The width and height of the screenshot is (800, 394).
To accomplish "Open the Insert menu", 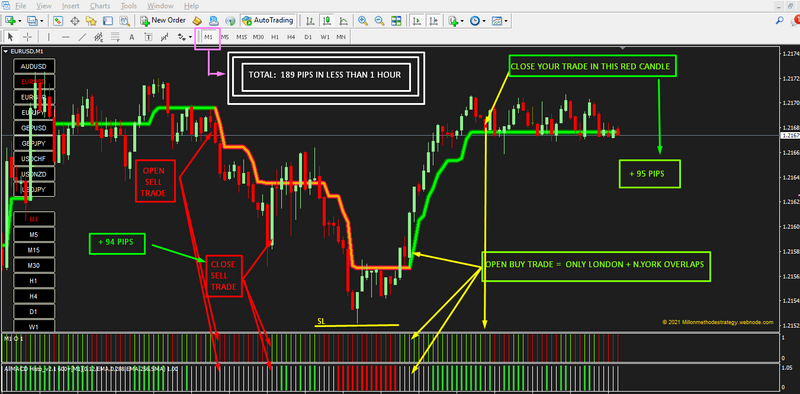I will (70, 6).
